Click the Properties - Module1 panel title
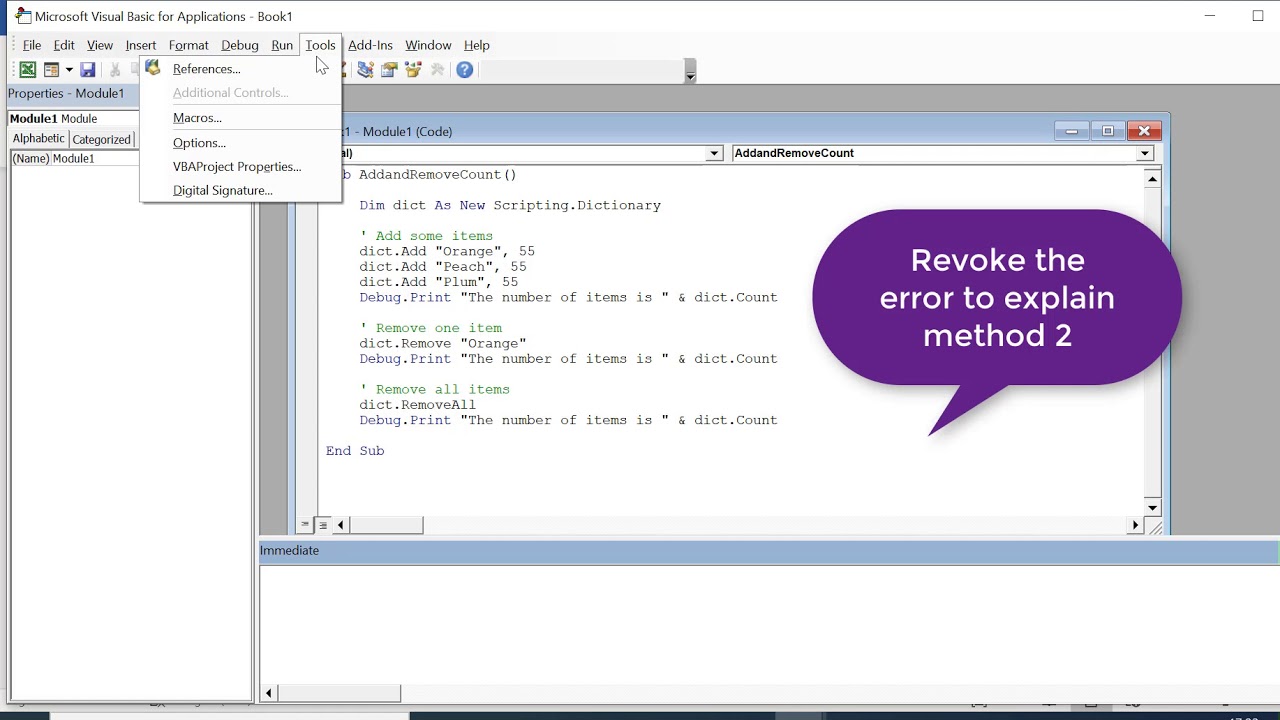Image resolution: width=1280 pixels, height=720 pixels. tap(66, 93)
